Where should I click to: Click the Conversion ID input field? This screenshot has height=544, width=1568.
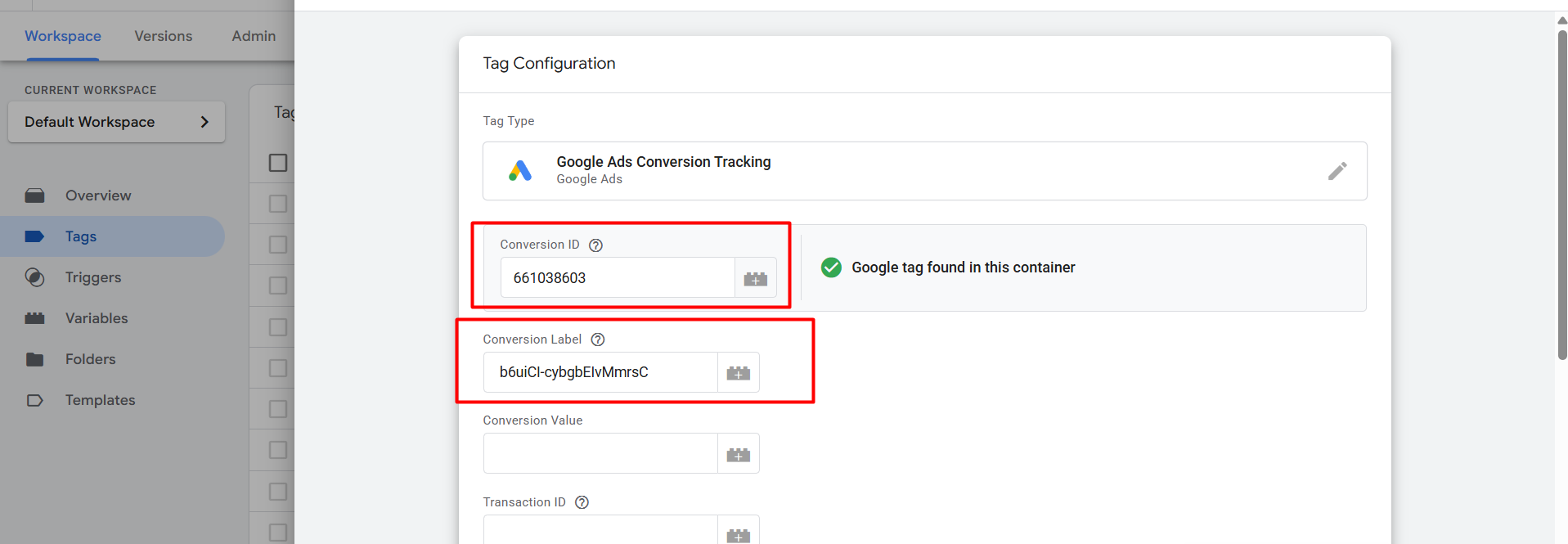tap(618, 278)
